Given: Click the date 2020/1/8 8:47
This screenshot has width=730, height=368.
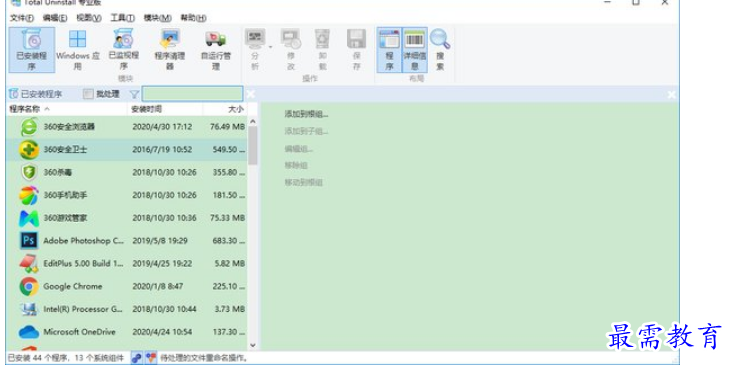Looking at the screenshot, I should [157, 286].
